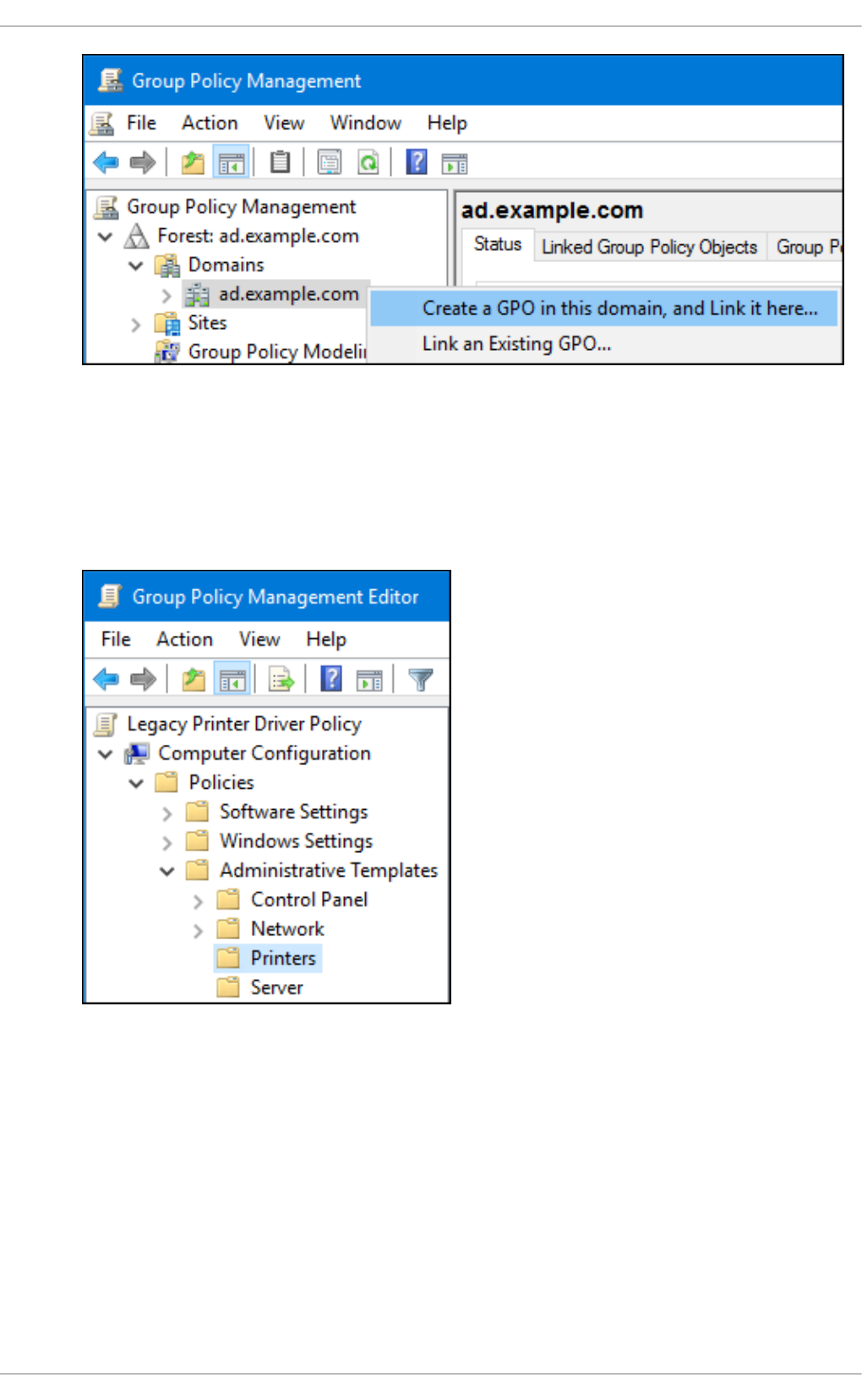Open Action menu in Group Policy Management Editor

[x=184, y=639]
